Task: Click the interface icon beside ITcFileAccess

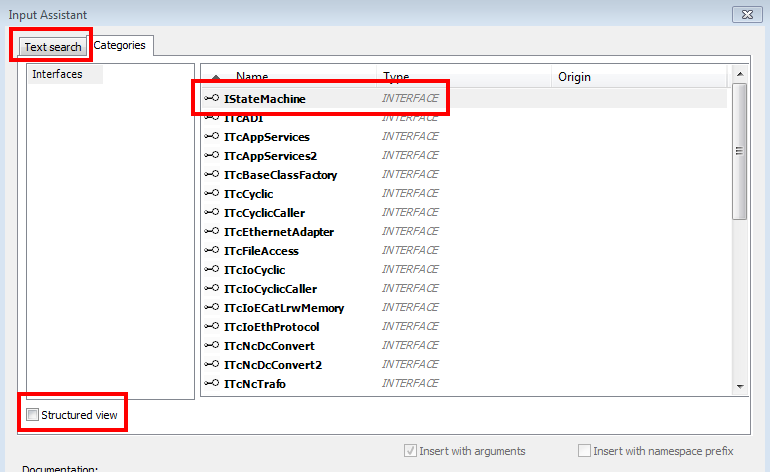Action: (x=212, y=250)
